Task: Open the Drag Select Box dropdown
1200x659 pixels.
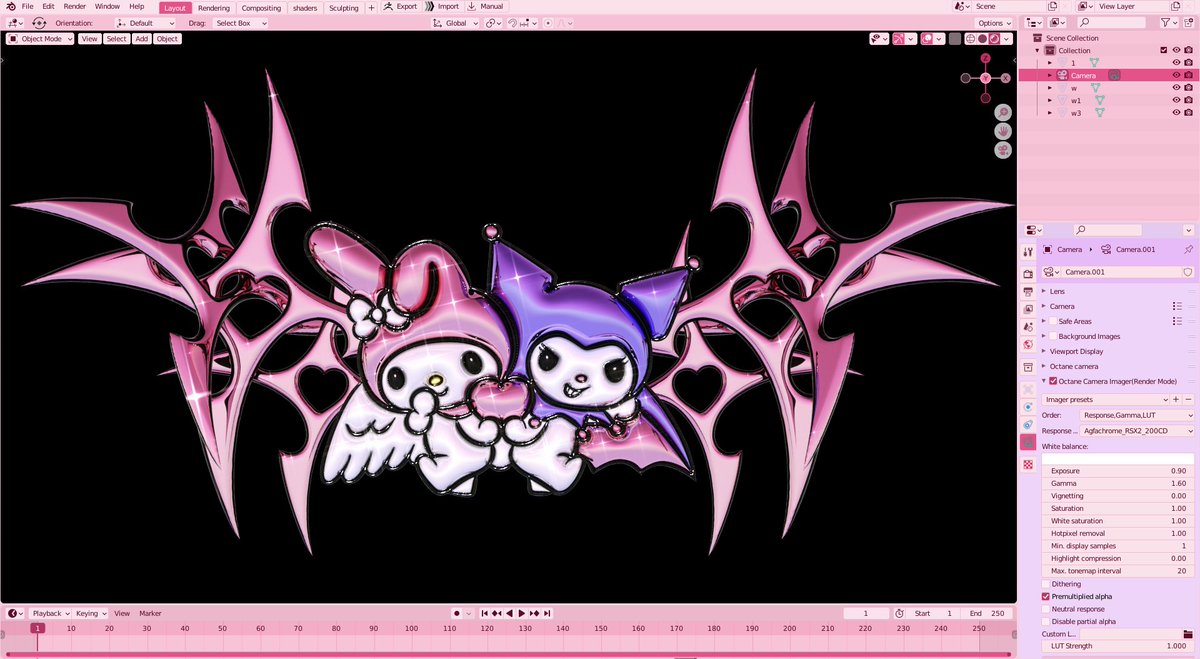Action: click(240, 23)
